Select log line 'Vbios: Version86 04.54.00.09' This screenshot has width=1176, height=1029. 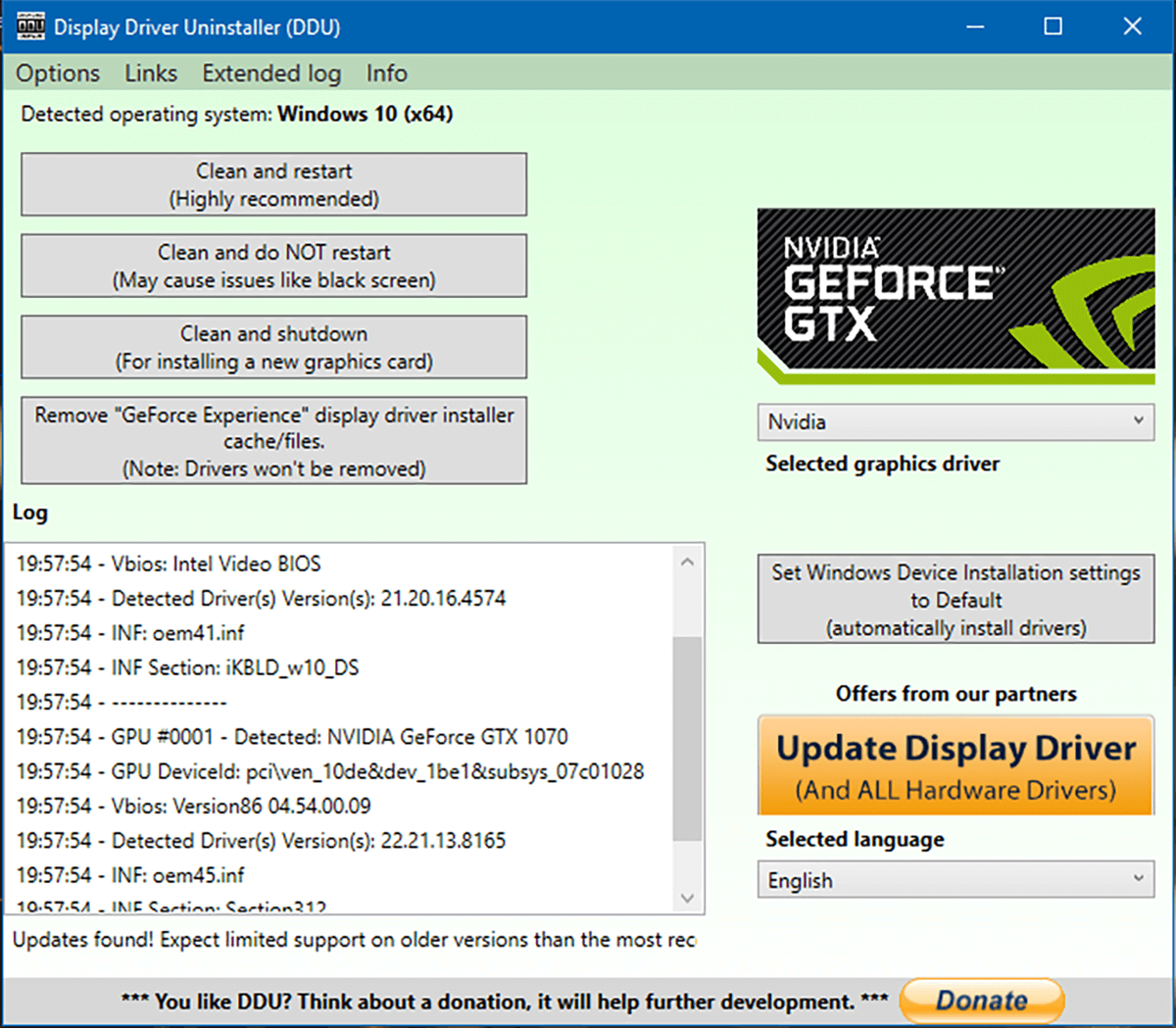tap(194, 806)
